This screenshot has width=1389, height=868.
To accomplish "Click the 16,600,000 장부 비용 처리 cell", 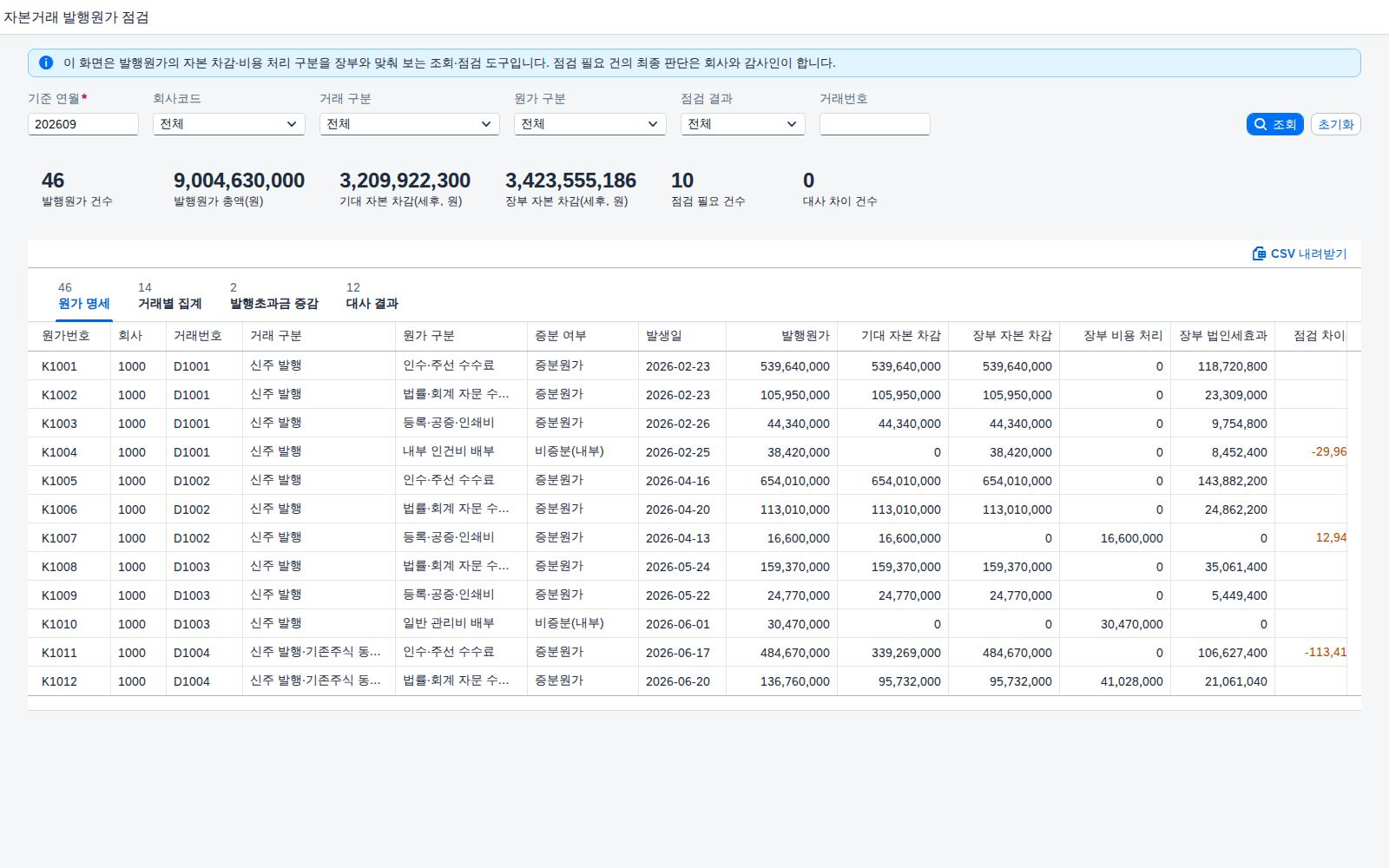I will coord(1116,538).
